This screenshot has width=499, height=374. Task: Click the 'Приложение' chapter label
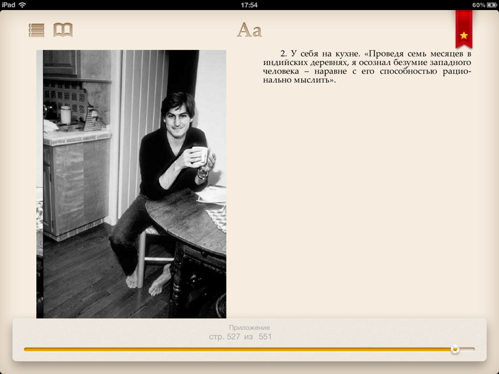249,327
